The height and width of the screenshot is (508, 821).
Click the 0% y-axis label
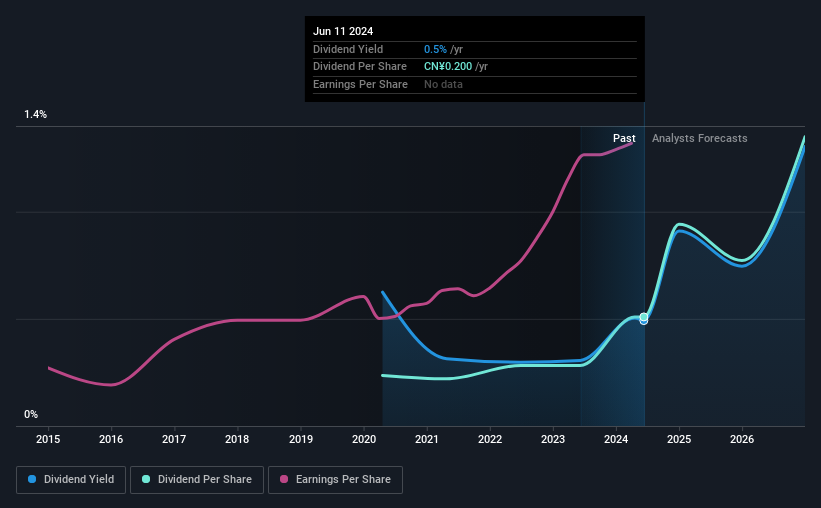tap(31, 414)
